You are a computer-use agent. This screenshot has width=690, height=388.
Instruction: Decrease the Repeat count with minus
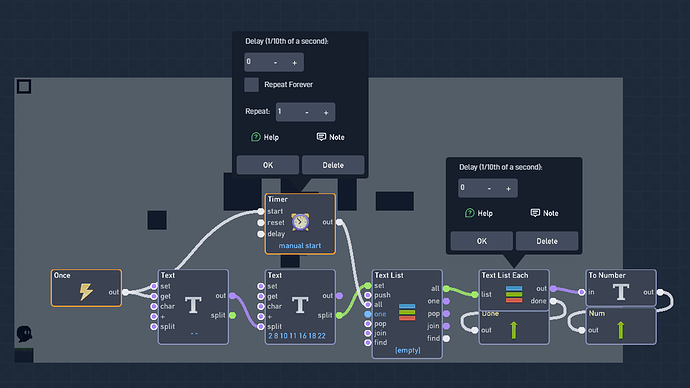(307, 113)
